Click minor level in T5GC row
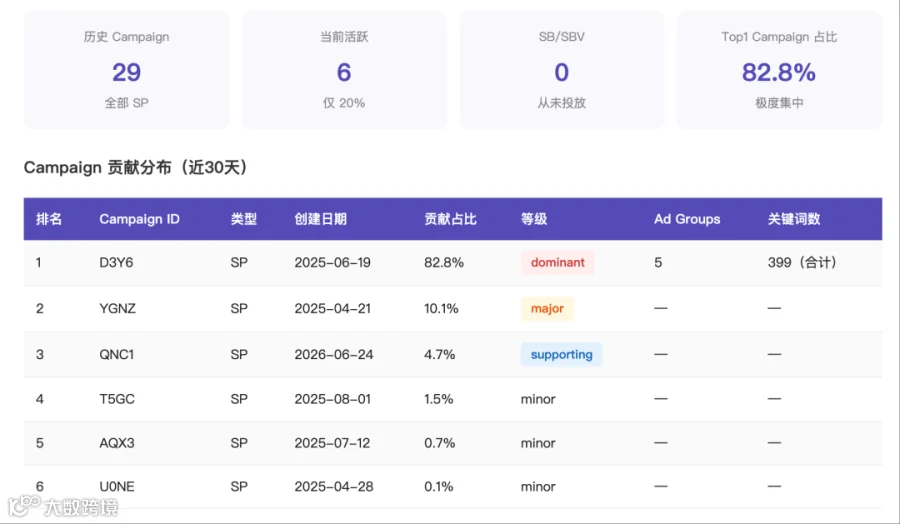 538,399
